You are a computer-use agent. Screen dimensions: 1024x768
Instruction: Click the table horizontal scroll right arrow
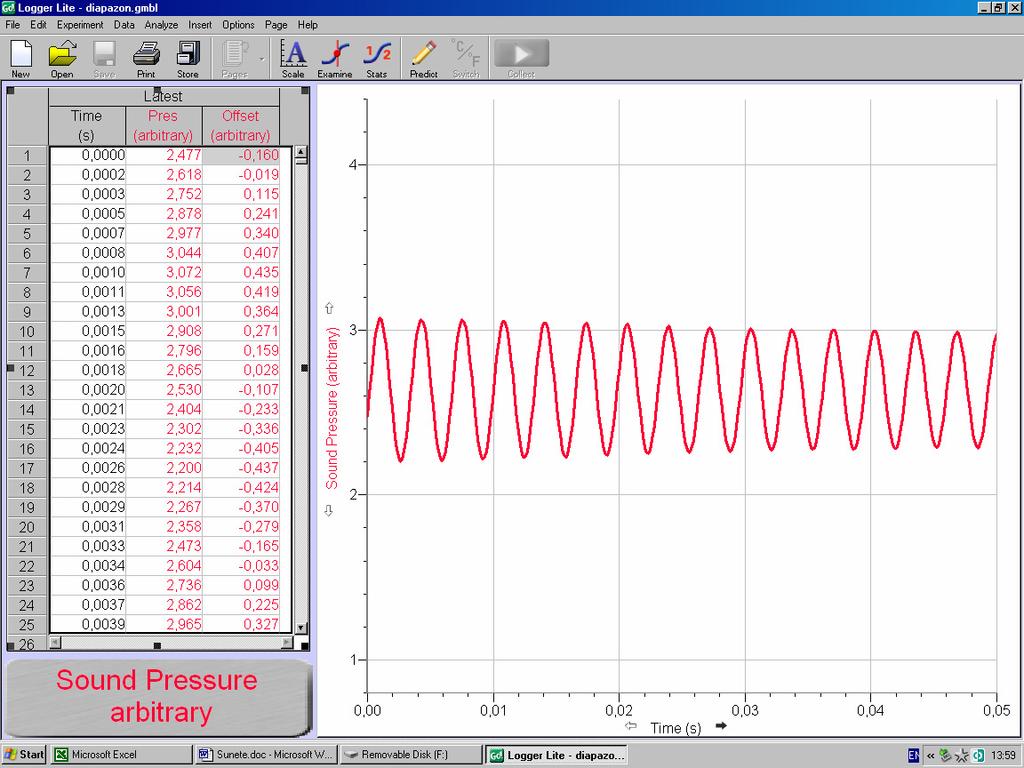point(287,643)
